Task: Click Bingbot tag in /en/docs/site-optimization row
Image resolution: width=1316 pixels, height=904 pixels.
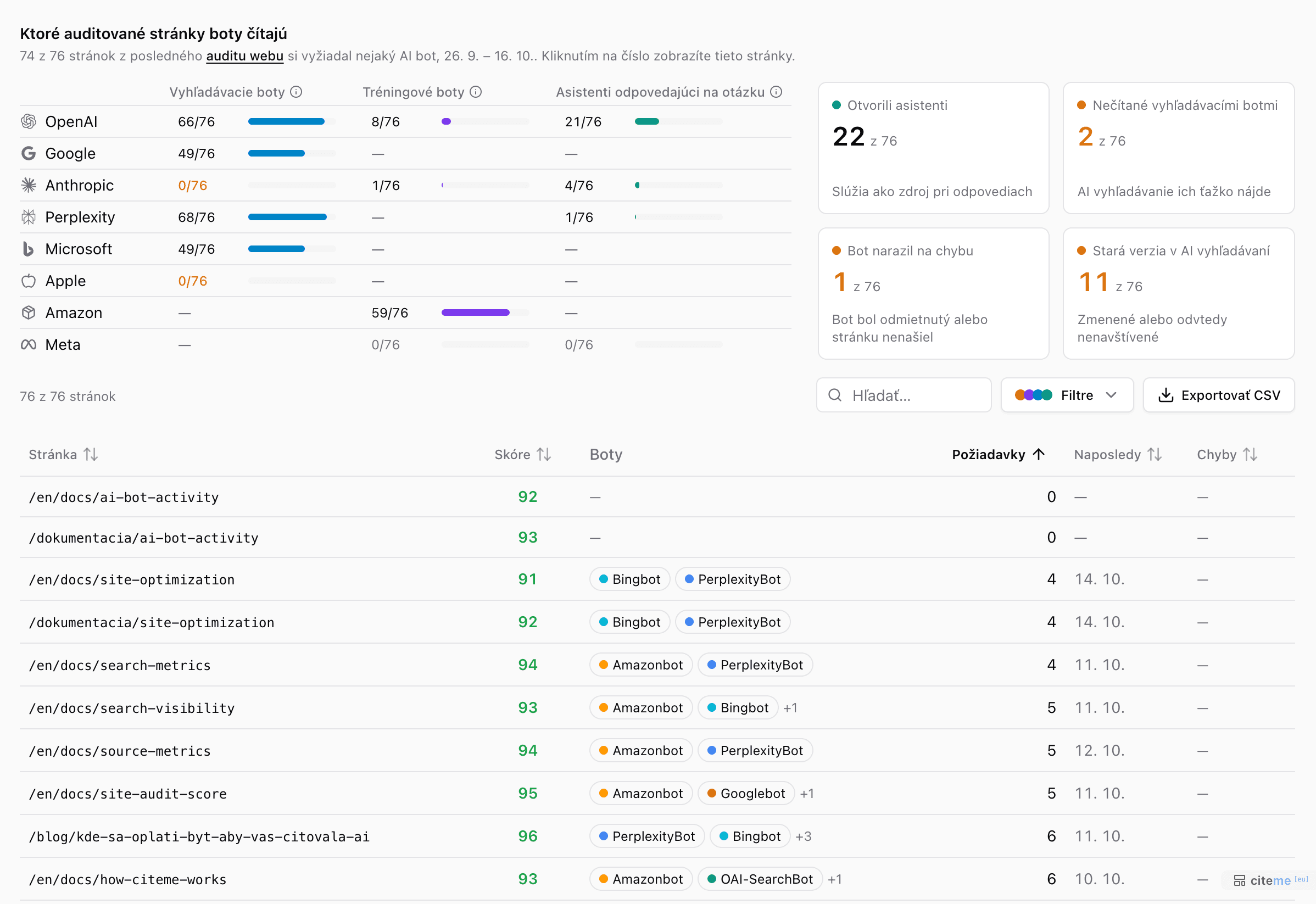Action: (x=630, y=579)
